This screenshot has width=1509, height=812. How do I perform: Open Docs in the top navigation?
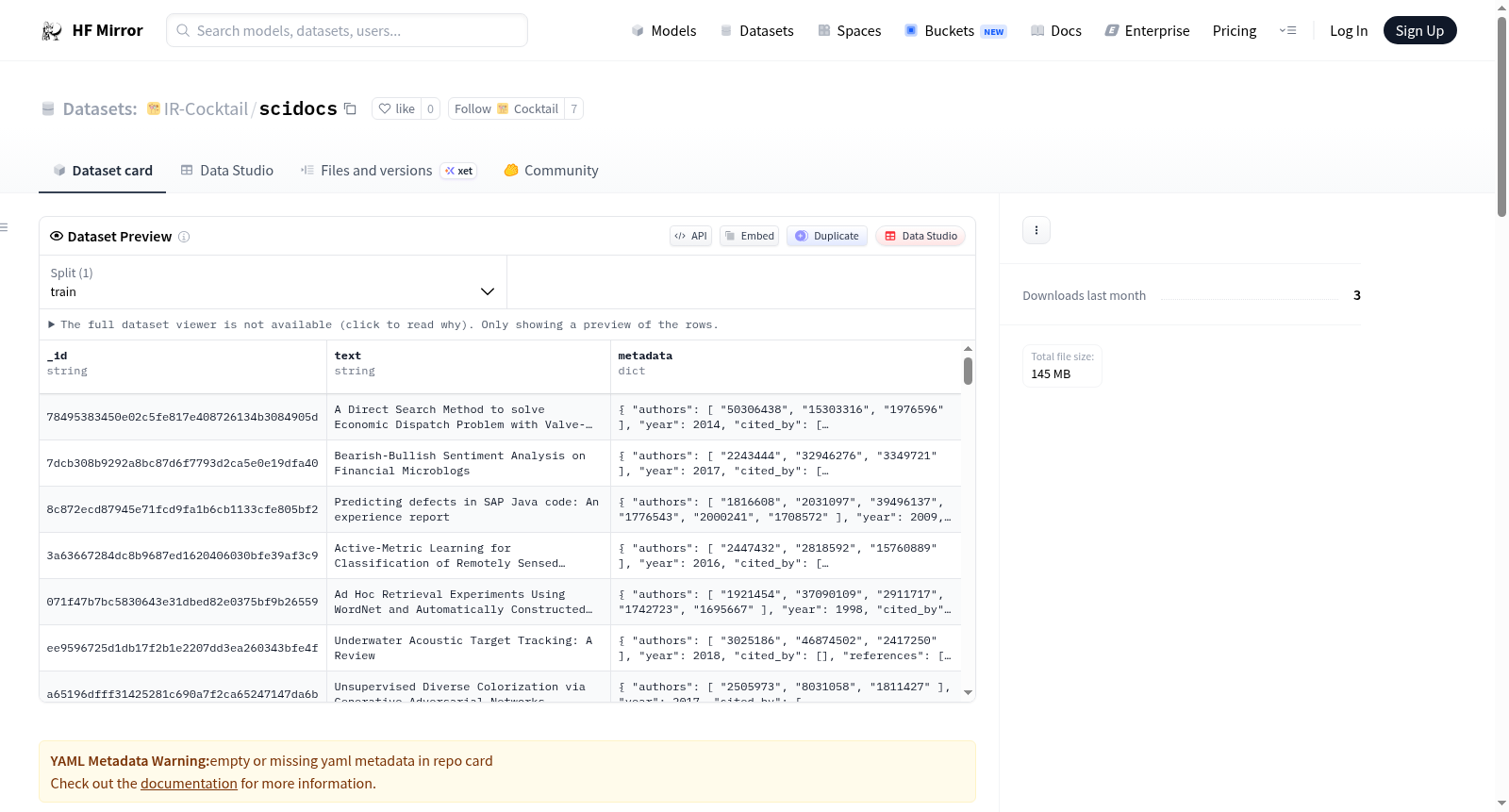point(1056,31)
